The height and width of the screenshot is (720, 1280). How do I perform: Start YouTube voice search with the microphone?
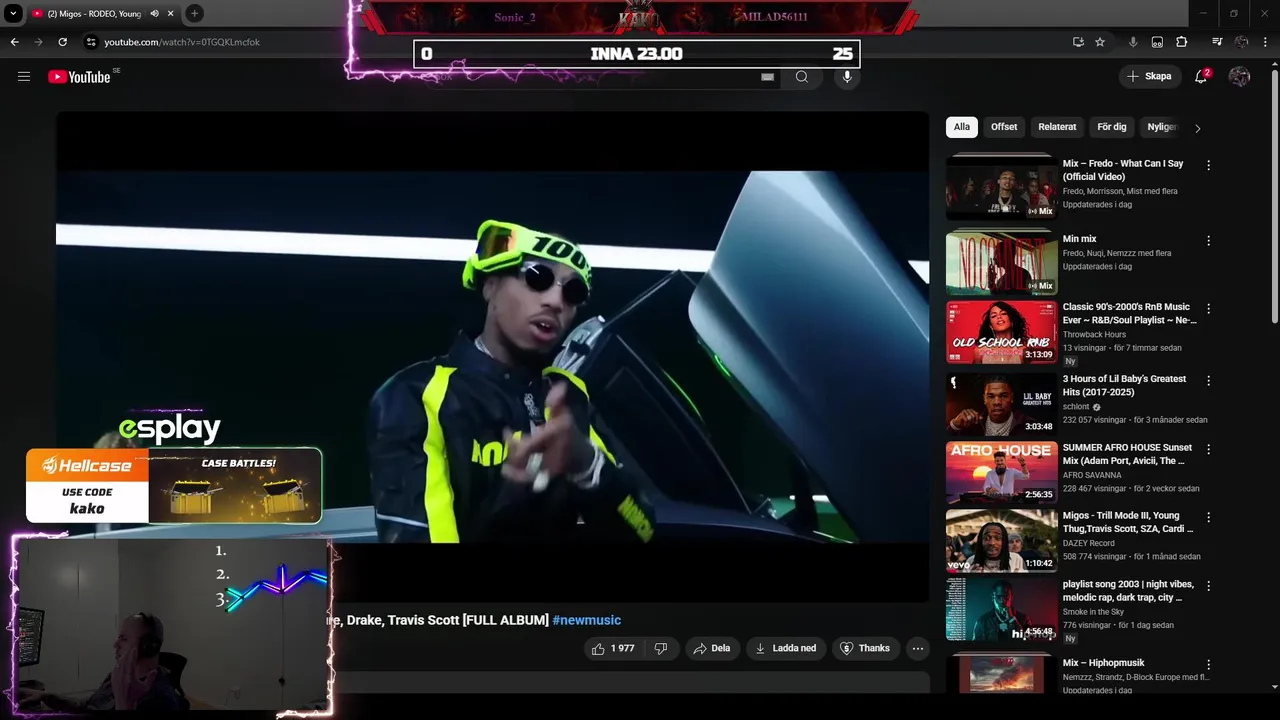(x=847, y=77)
